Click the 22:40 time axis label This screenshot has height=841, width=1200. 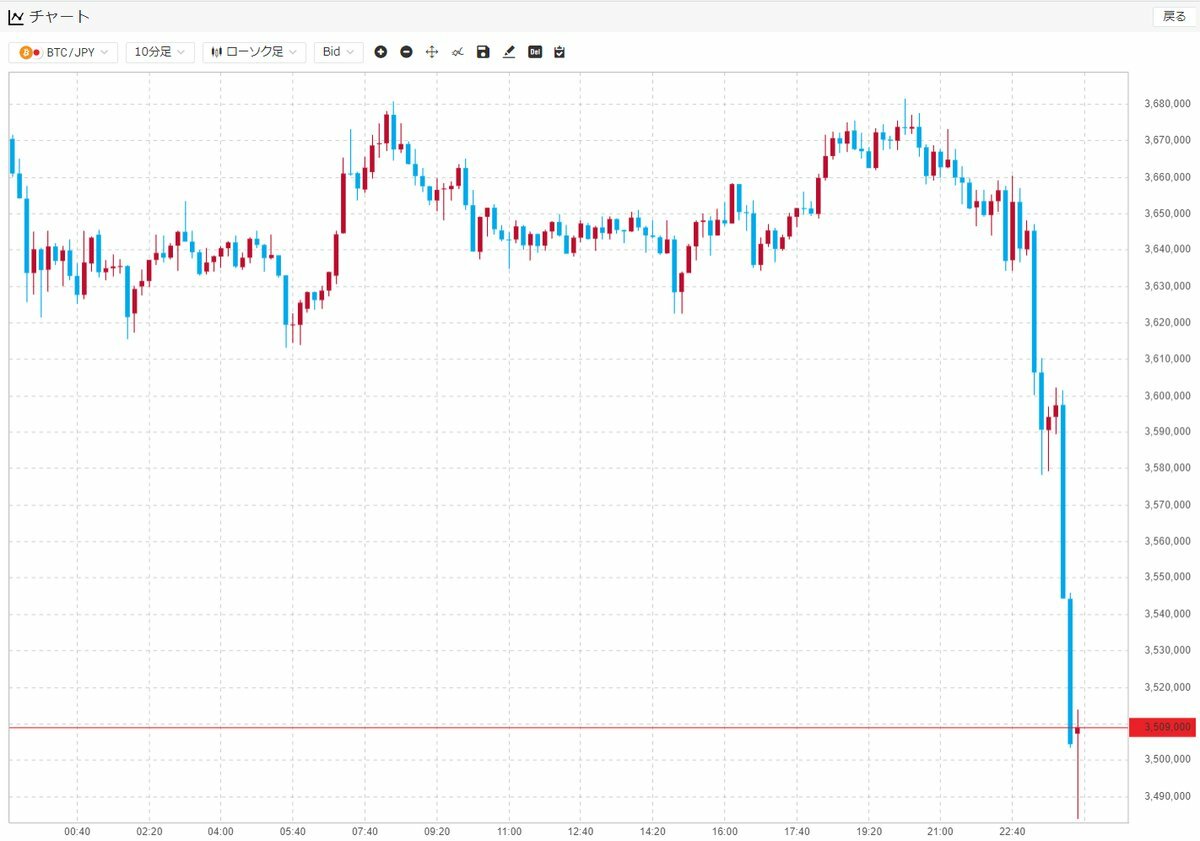coord(1013,831)
